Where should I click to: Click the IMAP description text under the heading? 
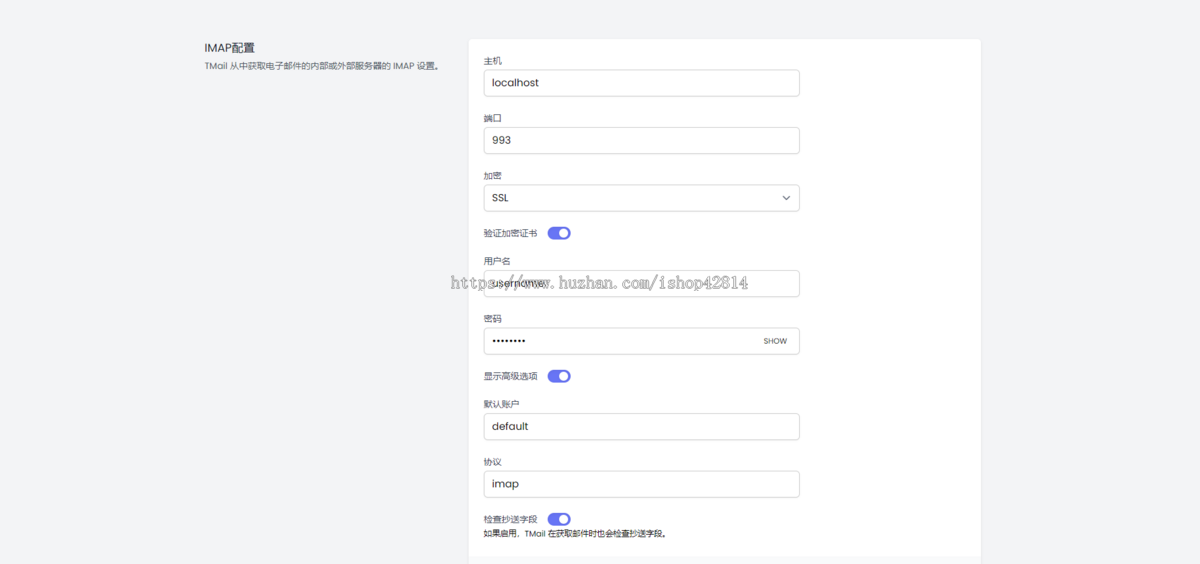[322, 66]
